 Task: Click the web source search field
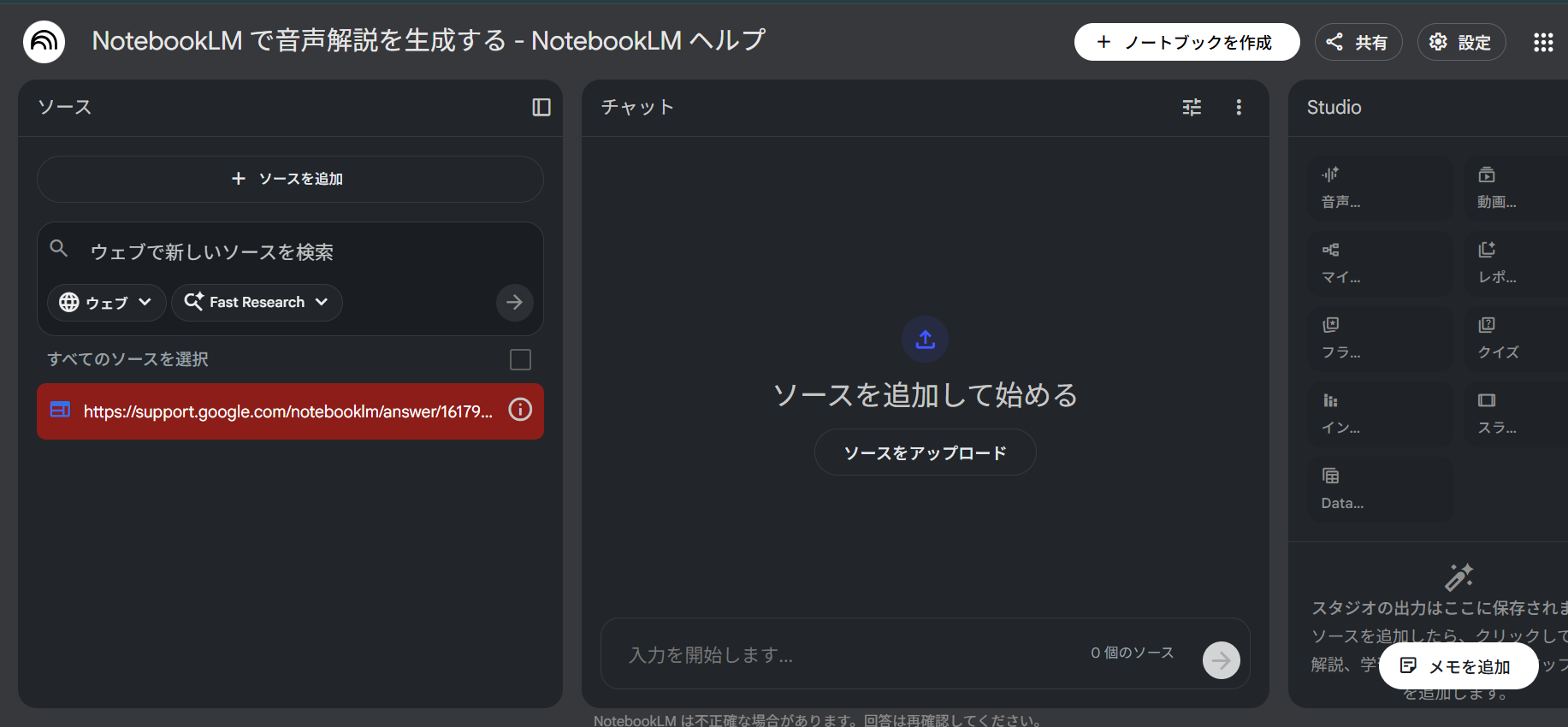tap(291, 251)
